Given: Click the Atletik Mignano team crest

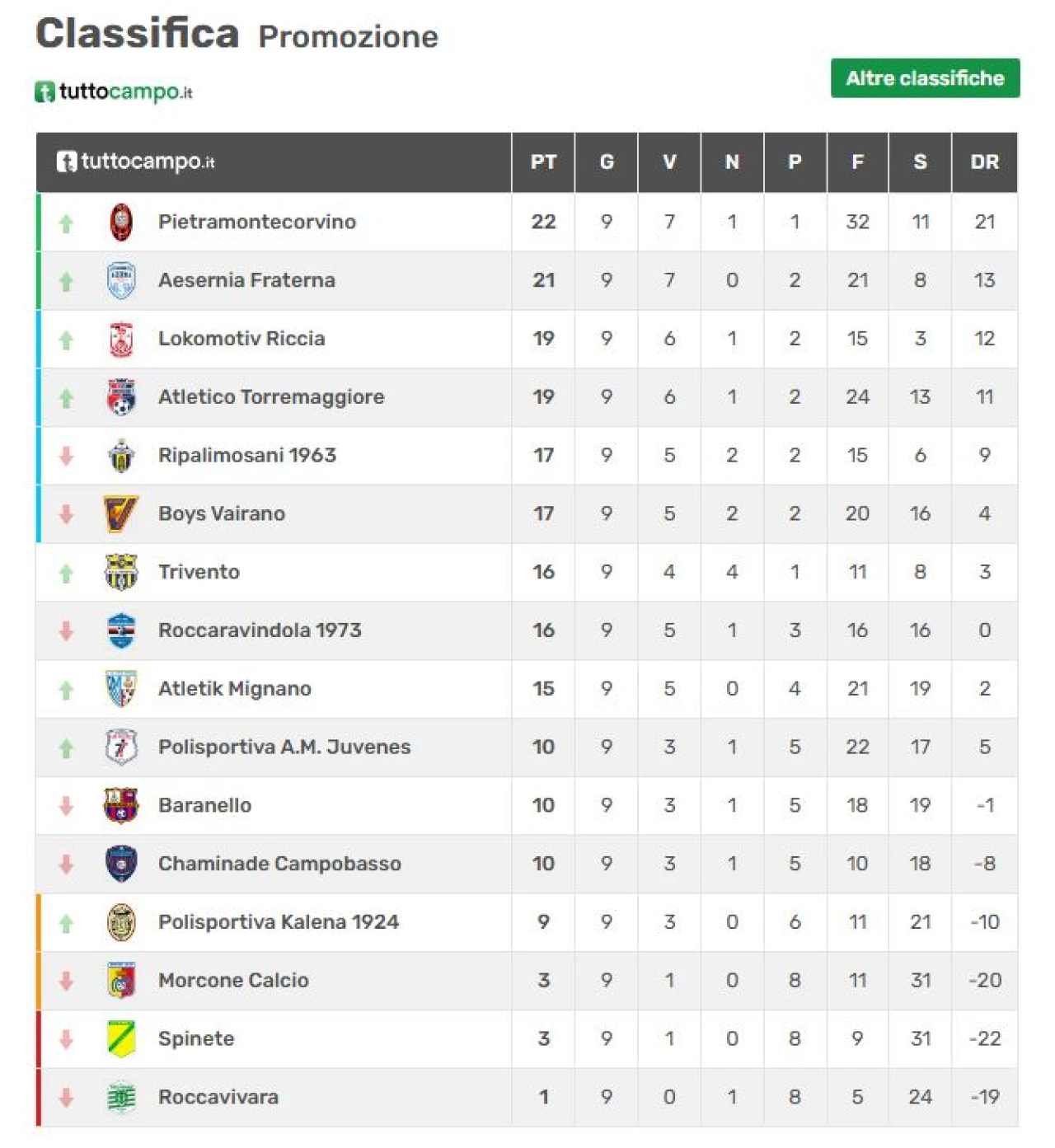Looking at the screenshot, I should click(121, 688).
